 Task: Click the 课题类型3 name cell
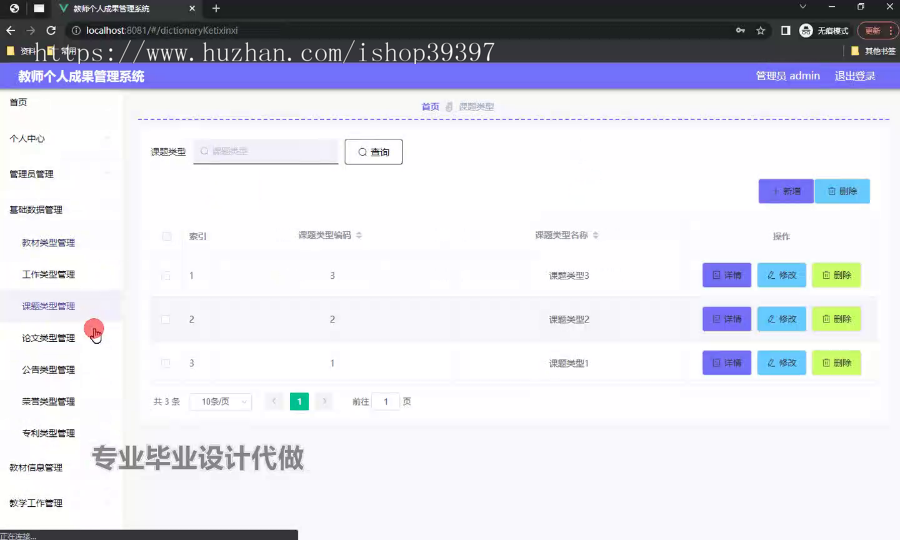569,275
